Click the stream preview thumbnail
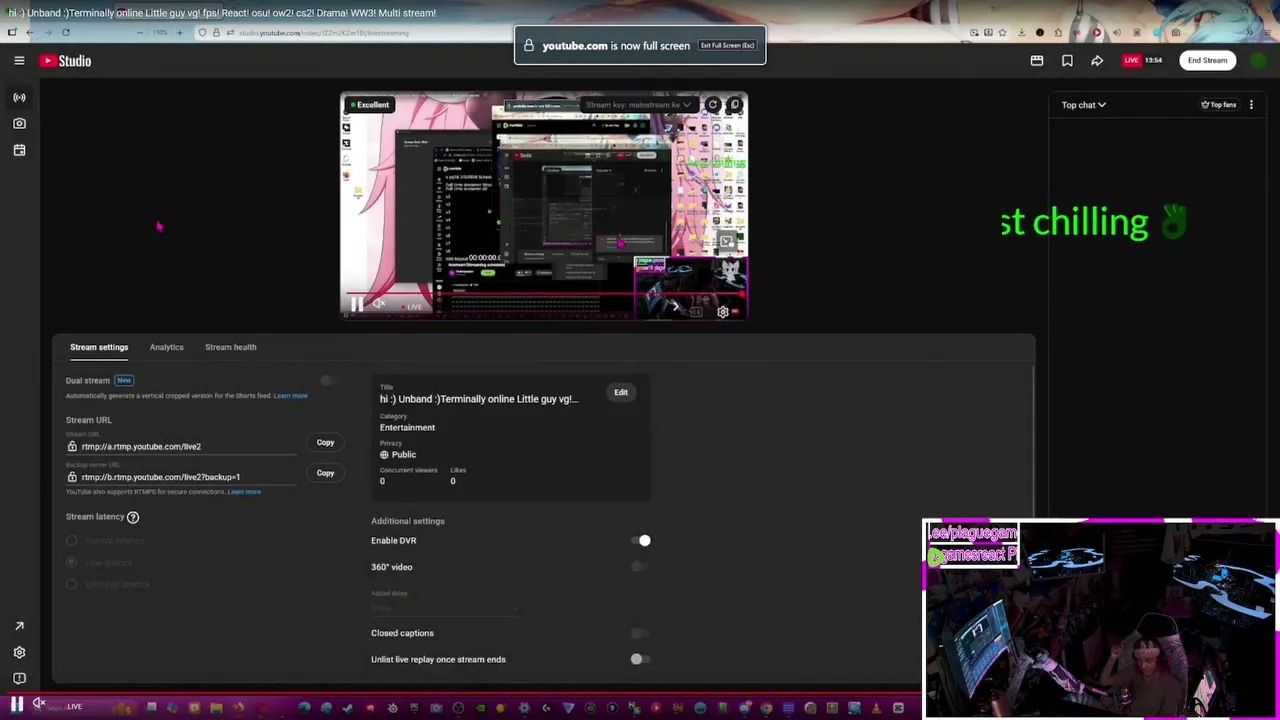The width and height of the screenshot is (1280, 720). pyautogui.click(x=544, y=205)
